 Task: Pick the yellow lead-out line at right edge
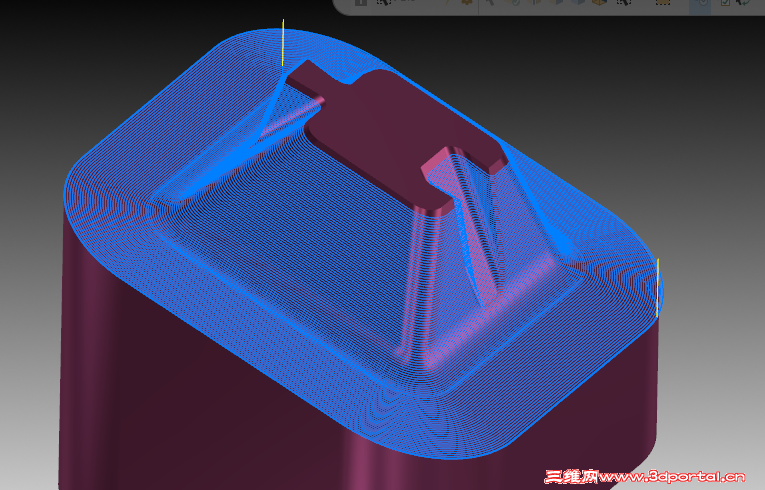point(658,287)
